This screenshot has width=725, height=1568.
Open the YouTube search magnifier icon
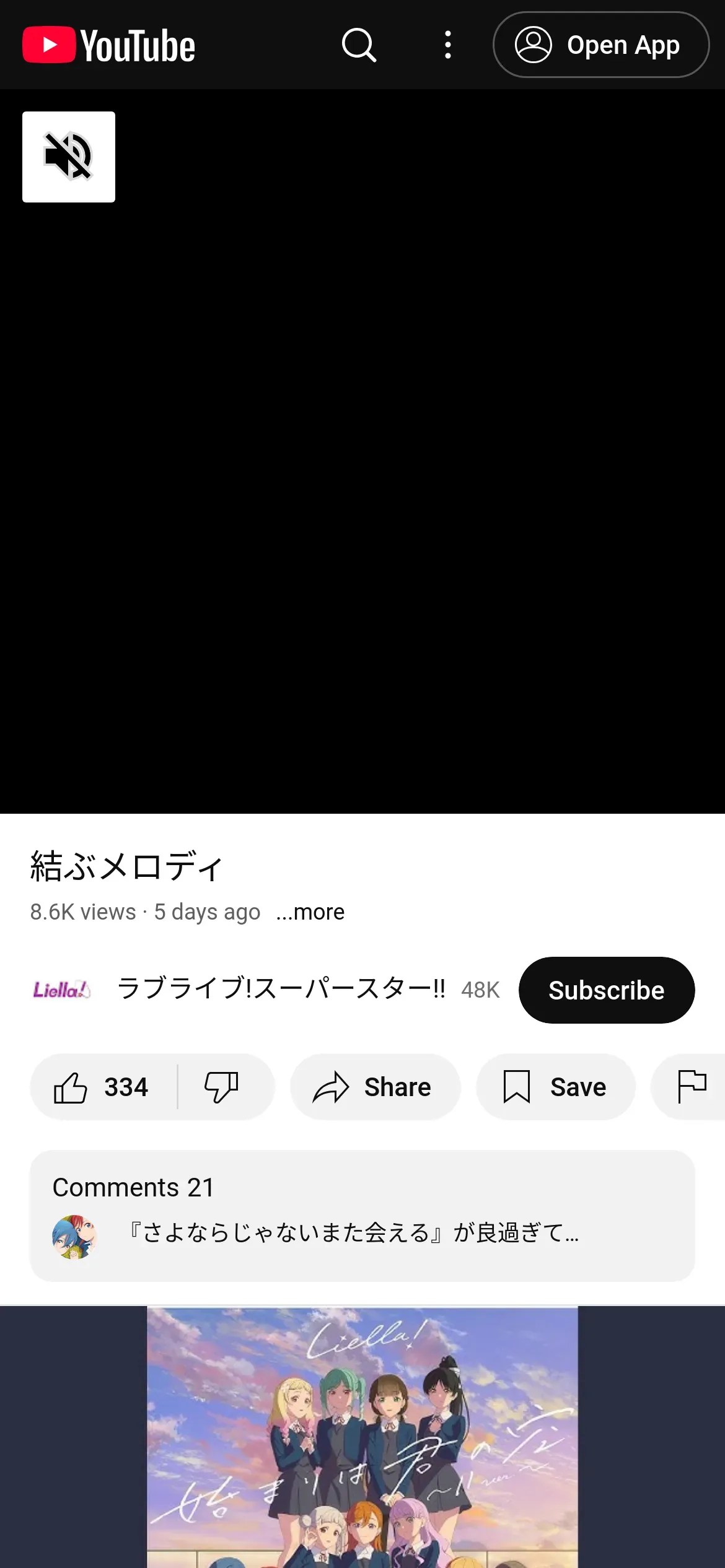[359, 45]
